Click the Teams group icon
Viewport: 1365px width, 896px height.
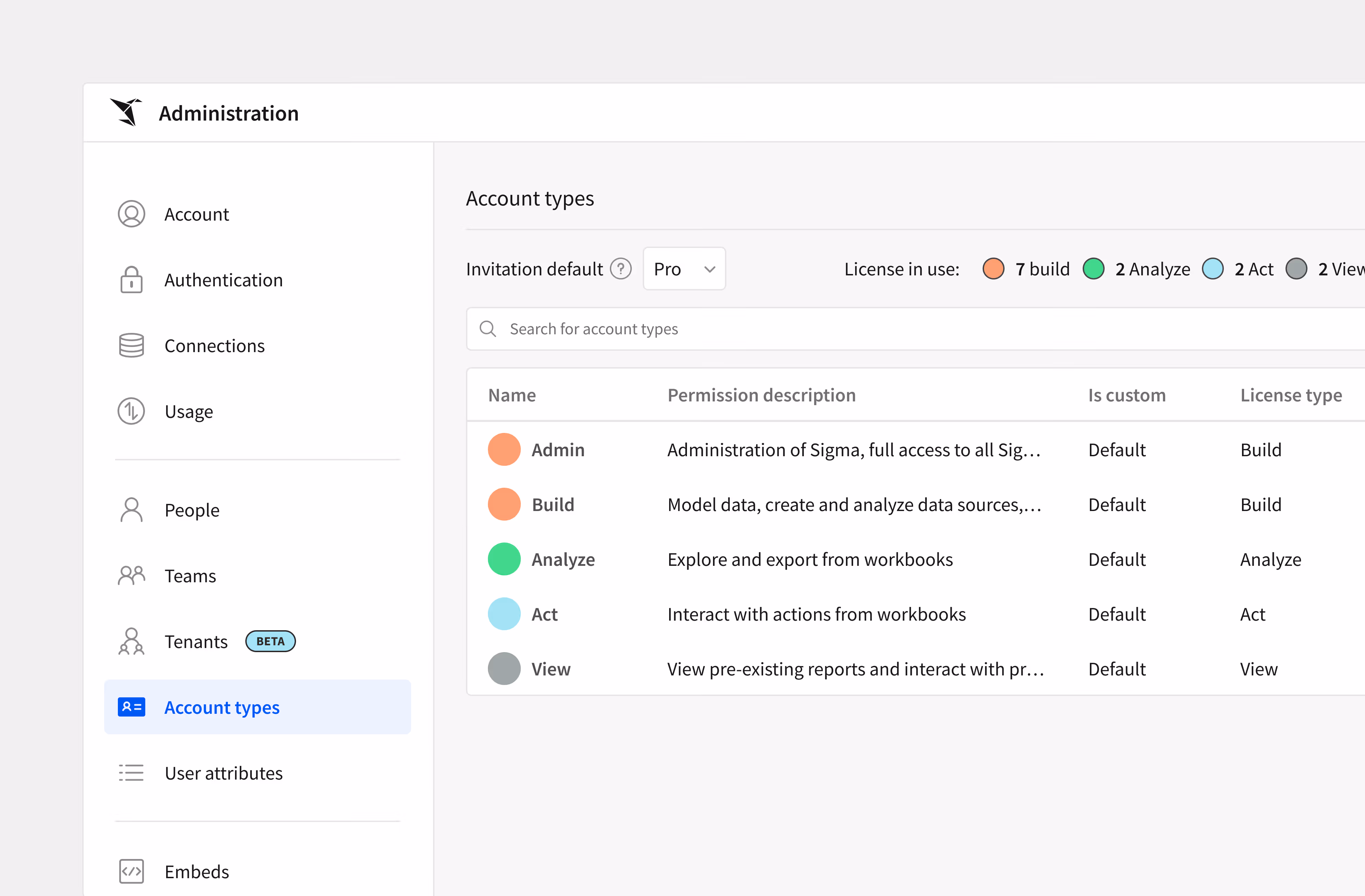pyautogui.click(x=131, y=575)
